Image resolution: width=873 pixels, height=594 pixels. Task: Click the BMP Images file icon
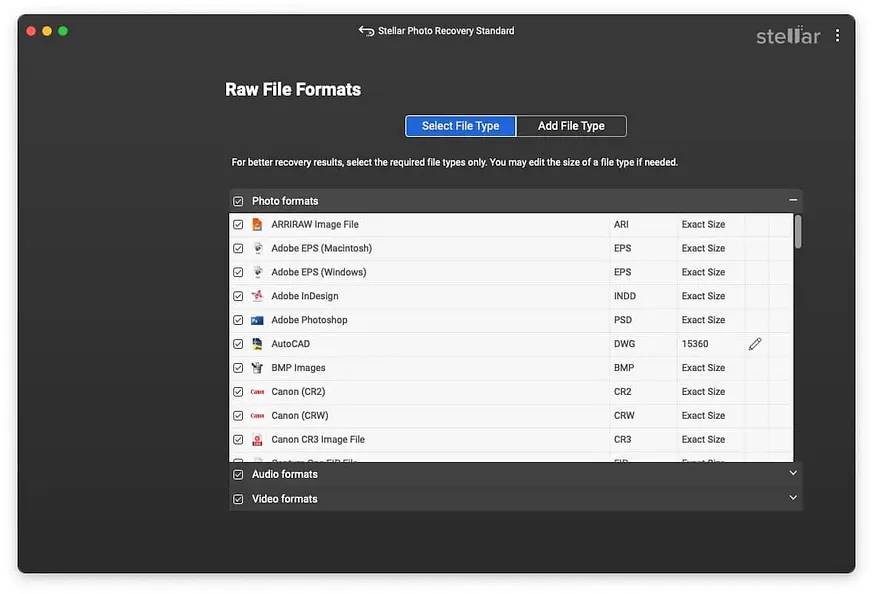click(x=257, y=368)
